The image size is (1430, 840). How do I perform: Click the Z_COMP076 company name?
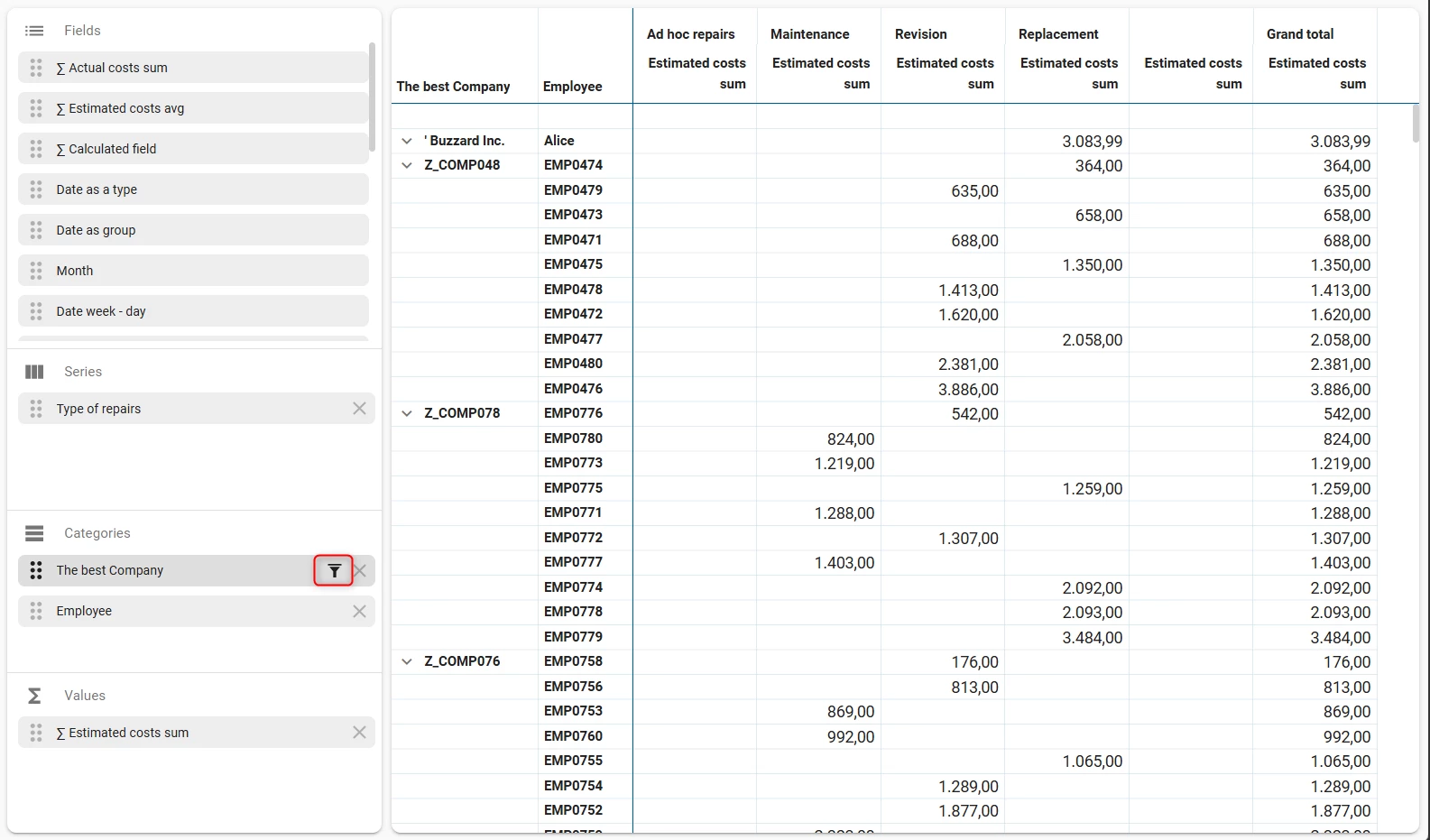(x=462, y=661)
